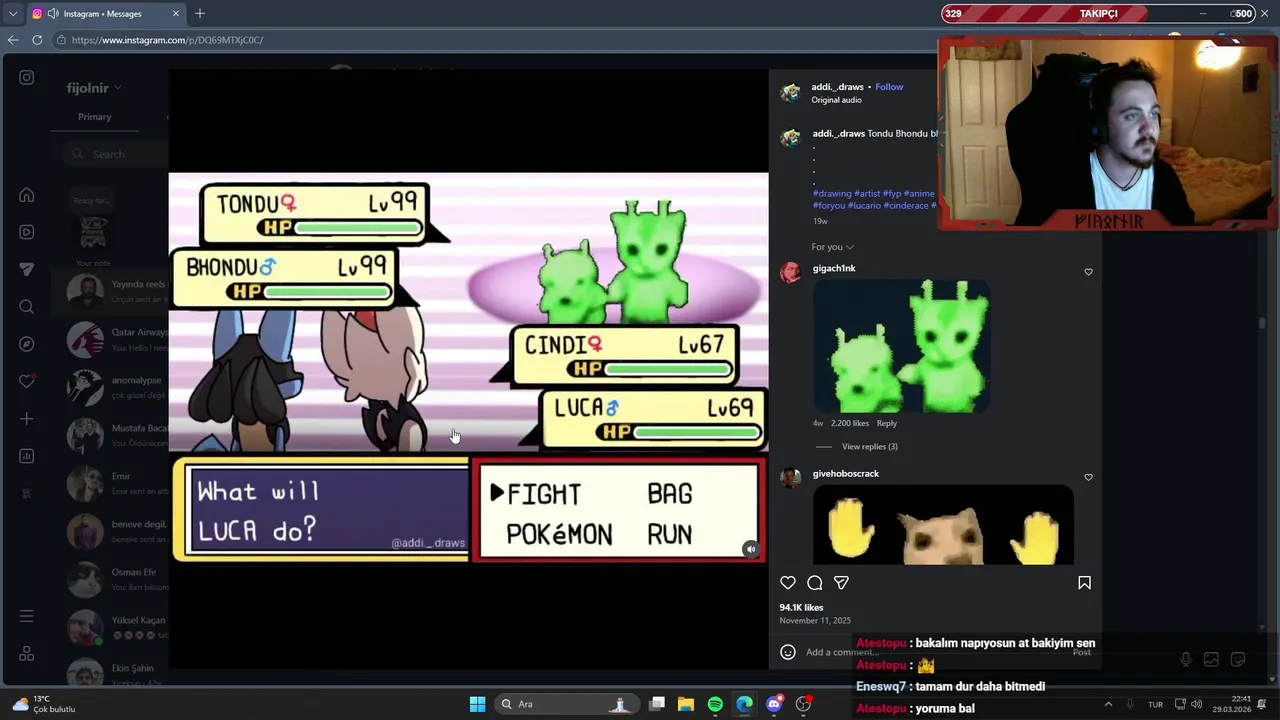Open the browser tab list chevron
The height and width of the screenshot is (720, 1280).
click(13, 14)
